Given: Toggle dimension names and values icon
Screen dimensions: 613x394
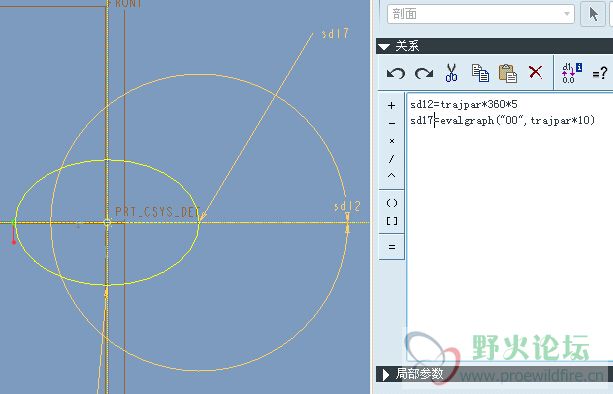Looking at the screenshot, I should tap(572, 73).
